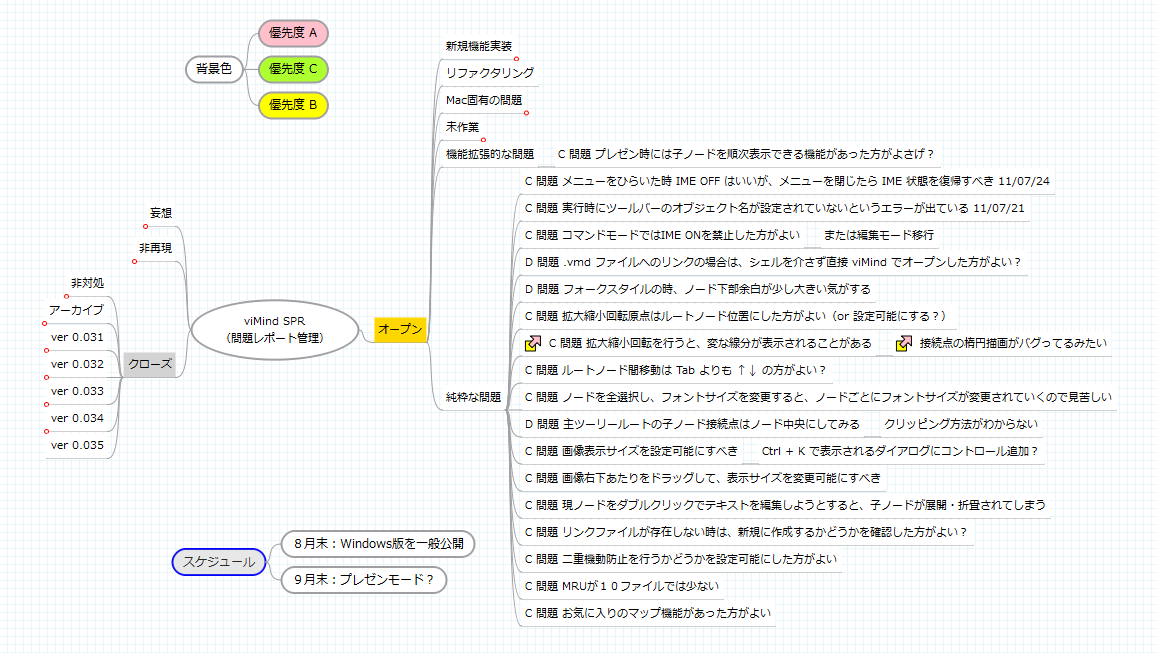Select the 純粋な問題 node
This screenshot has height=653, width=1156.
point(473,397)
